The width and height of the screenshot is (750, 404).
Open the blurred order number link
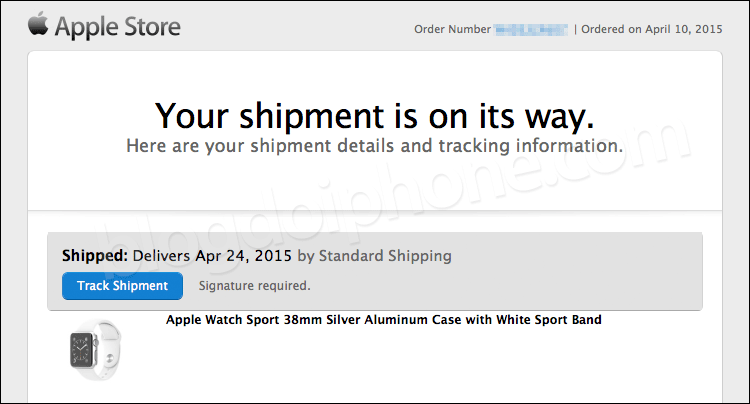coord(531,30)
